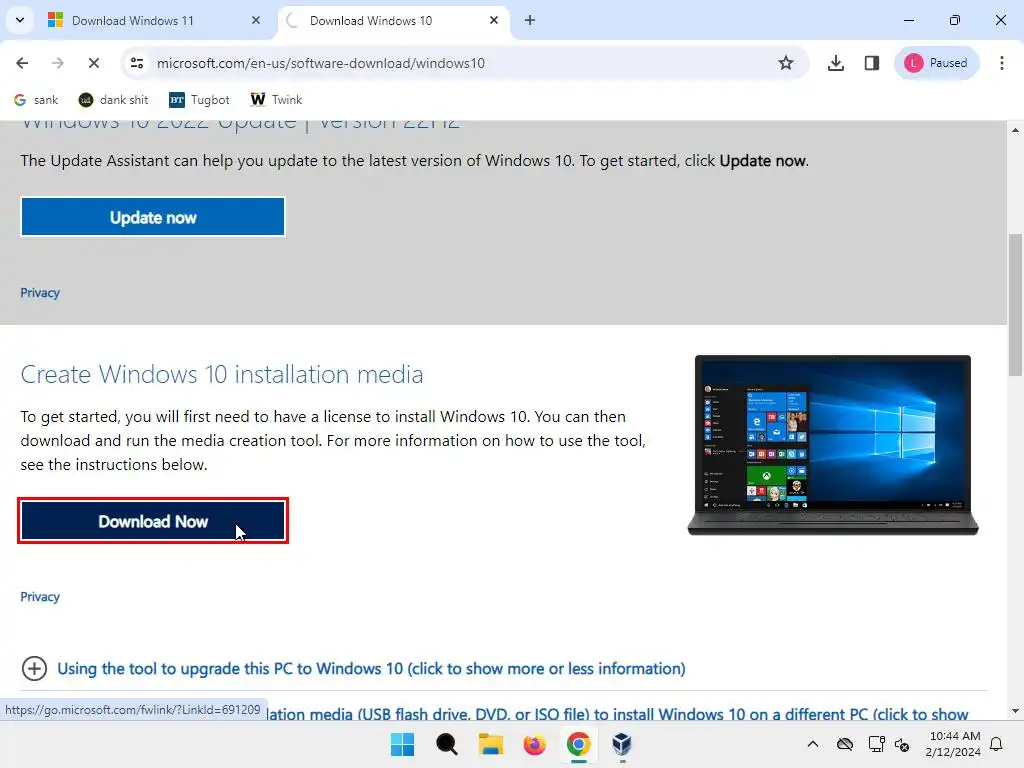1024x768 pixels.
Task: Click 'Create Windows 10 installation media' heading
Action: point(222,374)
